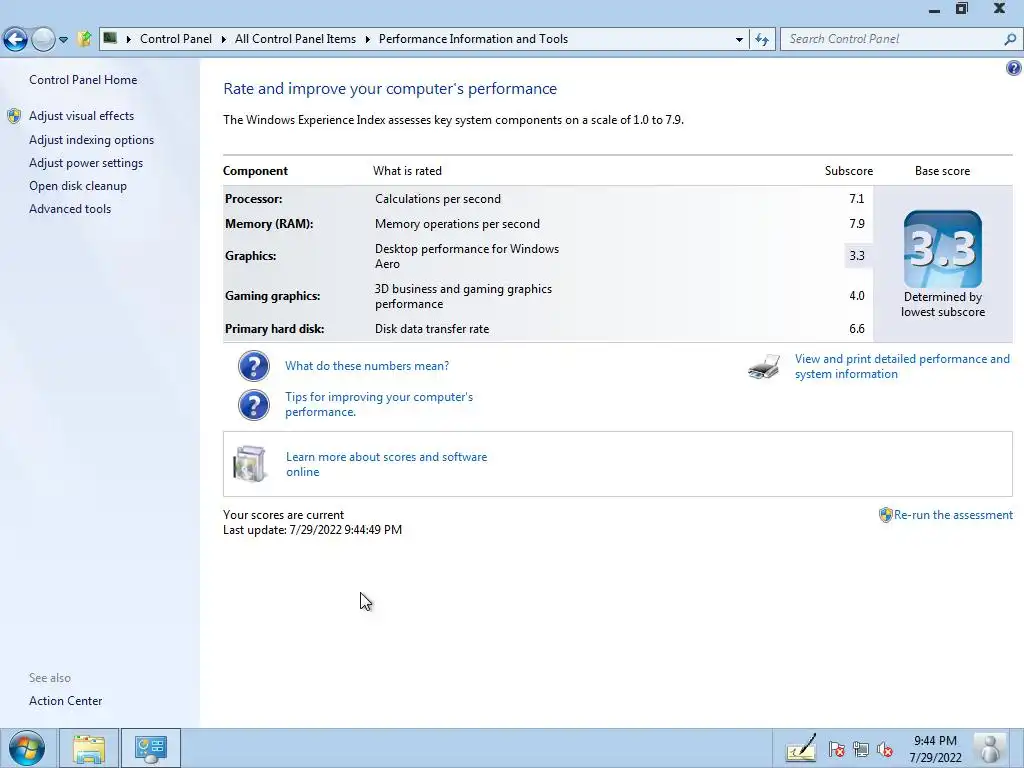1024x768 pixels.
Task: Click question icon beside What do these numbers mean
Action: point(253,366)
